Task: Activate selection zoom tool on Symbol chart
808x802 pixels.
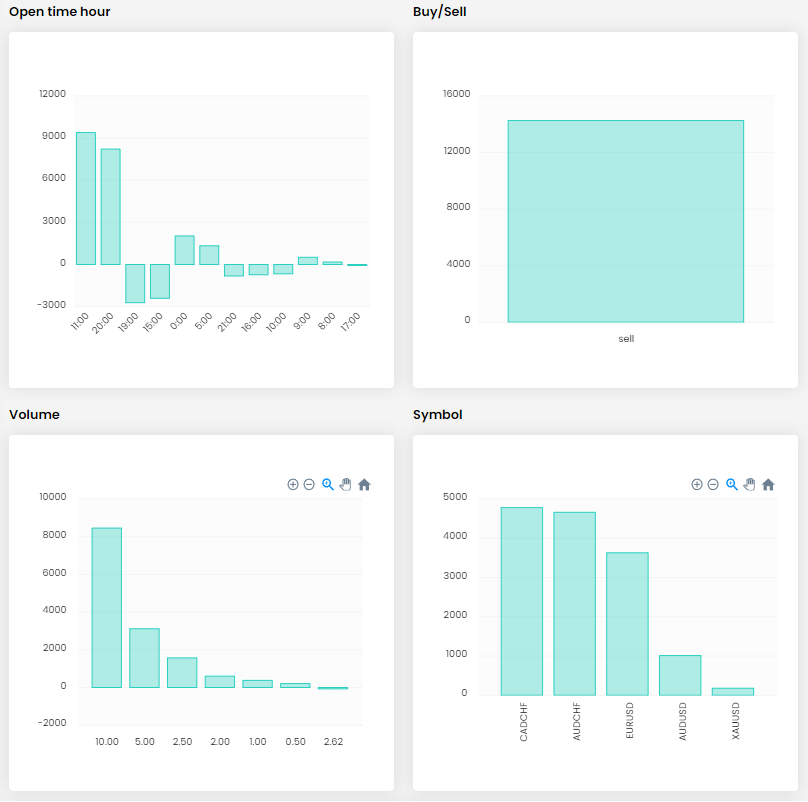Action: point(731,484)
